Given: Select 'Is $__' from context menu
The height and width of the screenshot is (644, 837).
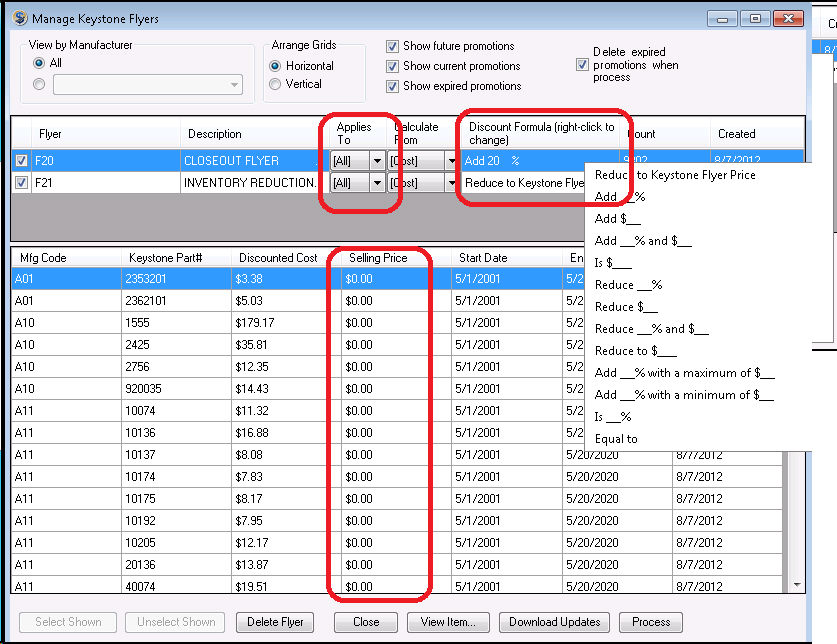Looking at the screenshot, I should pyautogui.click(x=613, y=263).
